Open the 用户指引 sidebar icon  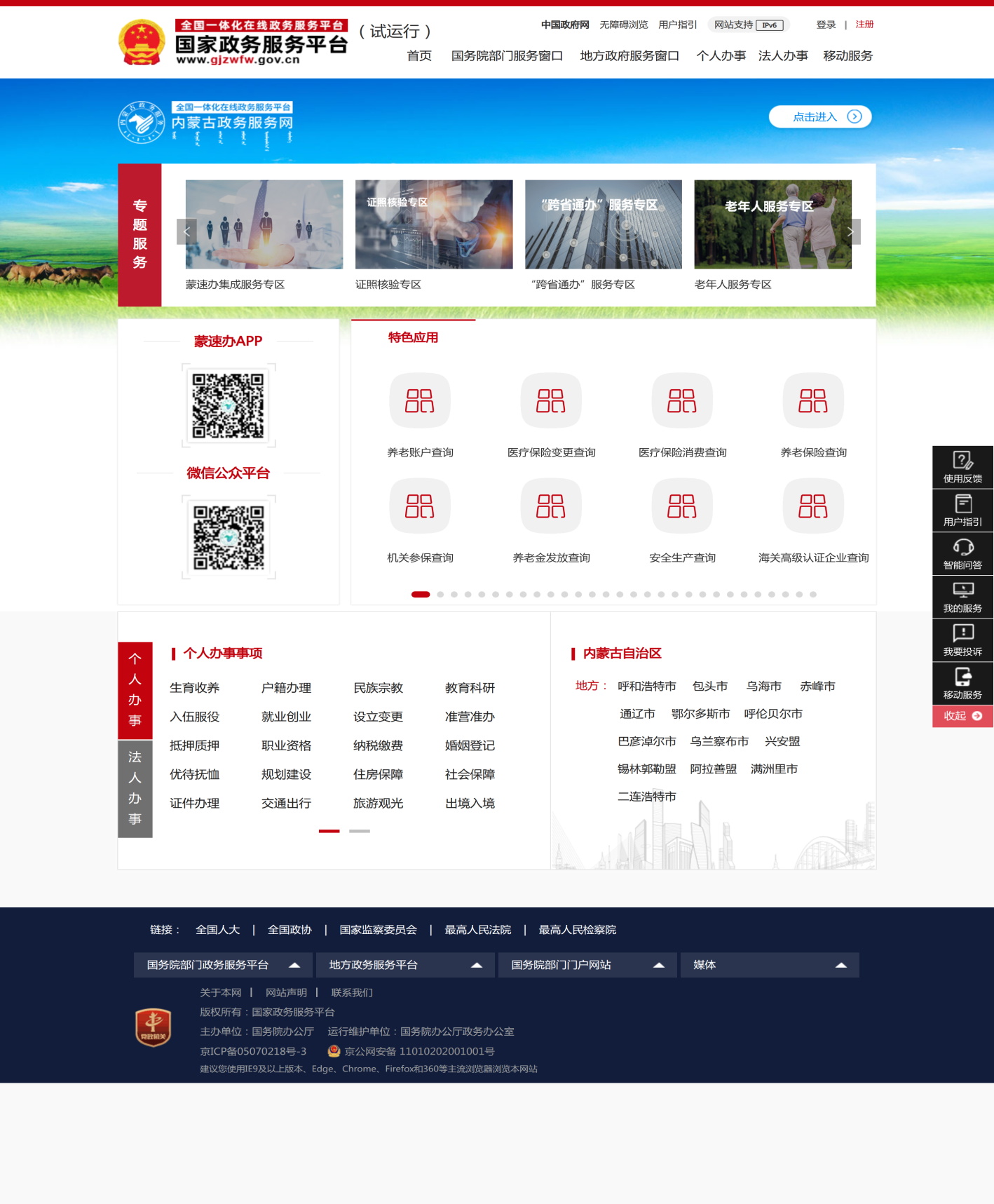tap(962, 510)
